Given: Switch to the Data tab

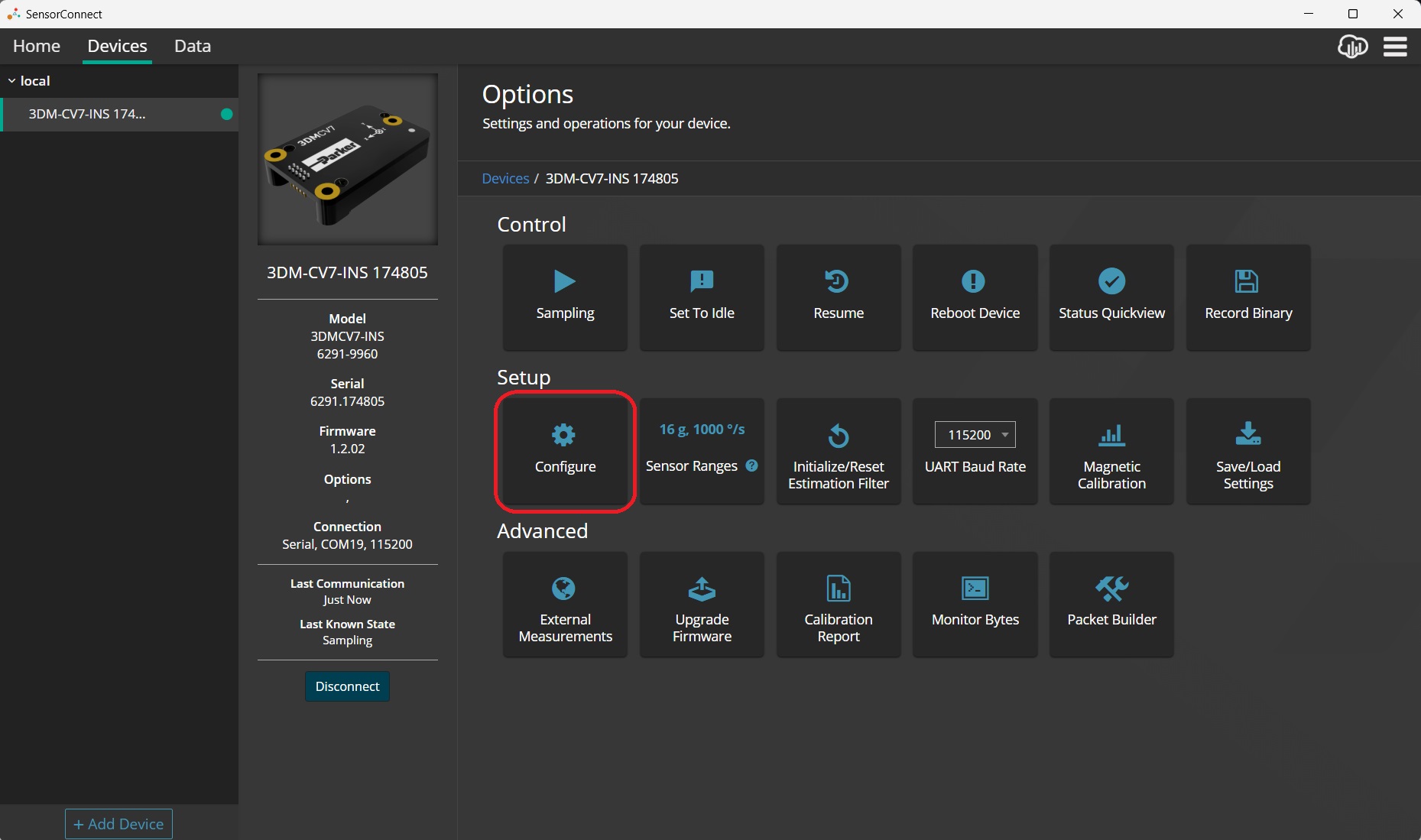Looking at the screenshot, I should pyautogui.click(x=193, y=46).
